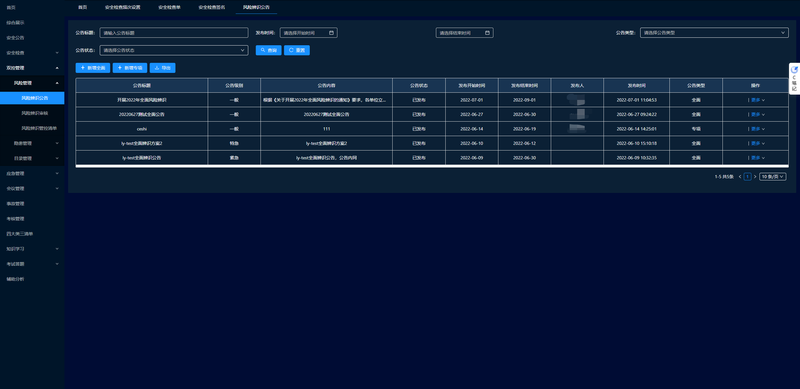Focus the announcement title (公告标题) input field
This screenshot has width=800, height=389.
click(x=174, y=33)
